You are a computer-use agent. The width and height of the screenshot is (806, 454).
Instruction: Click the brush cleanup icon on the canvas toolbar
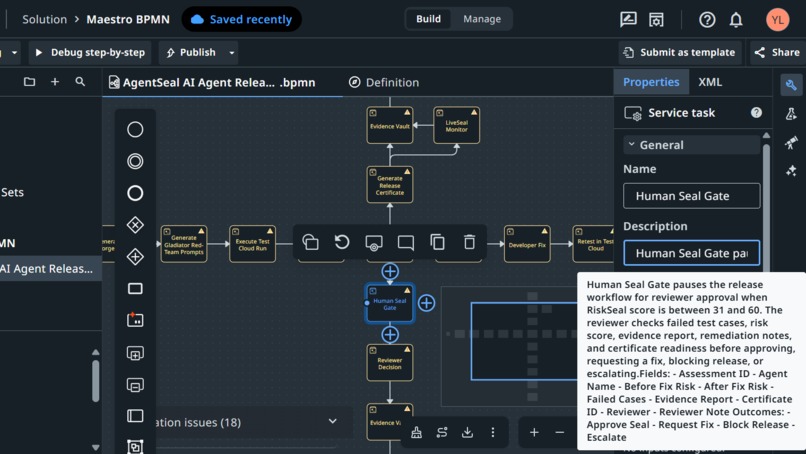point(416,432)
